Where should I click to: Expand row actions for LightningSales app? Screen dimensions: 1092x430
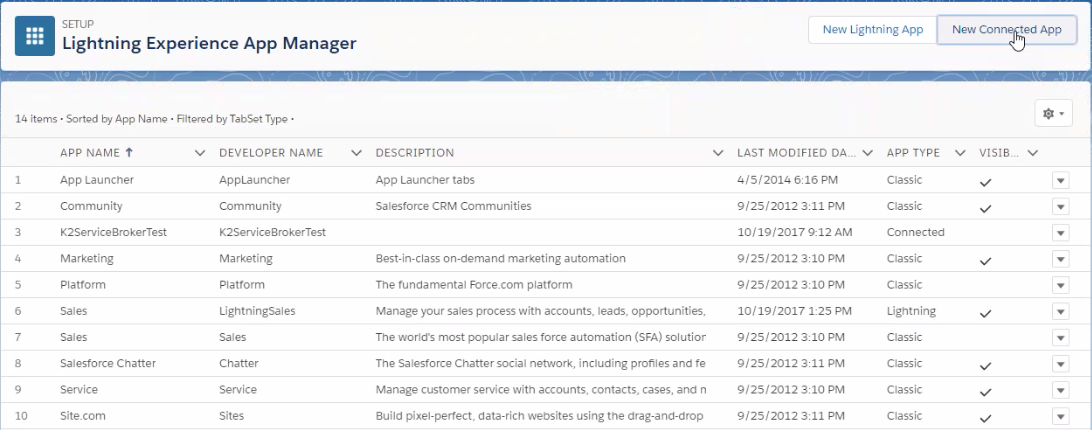coord(1060,312)
